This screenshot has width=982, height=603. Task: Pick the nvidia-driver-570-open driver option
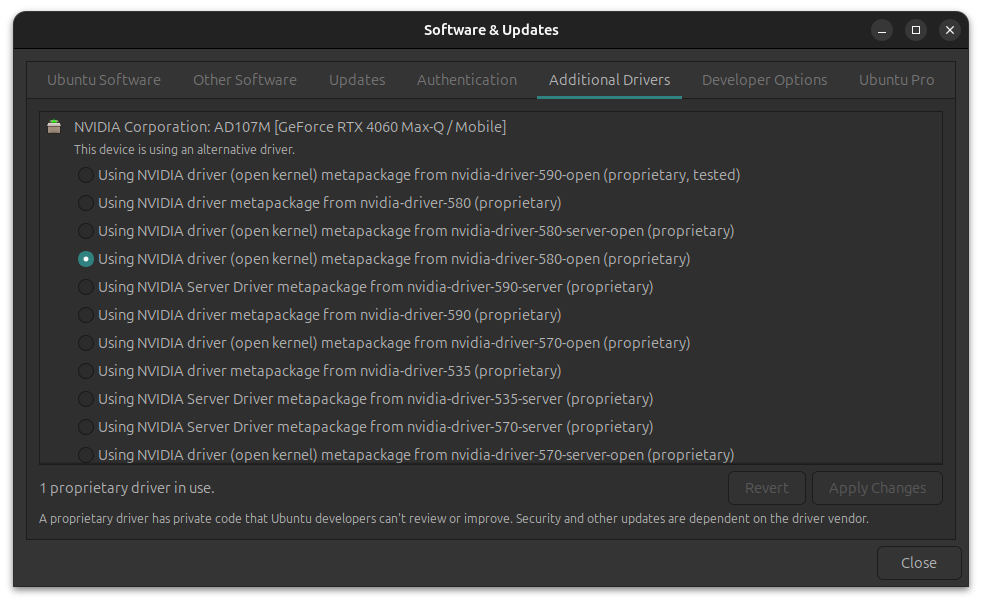click(86, 342)
